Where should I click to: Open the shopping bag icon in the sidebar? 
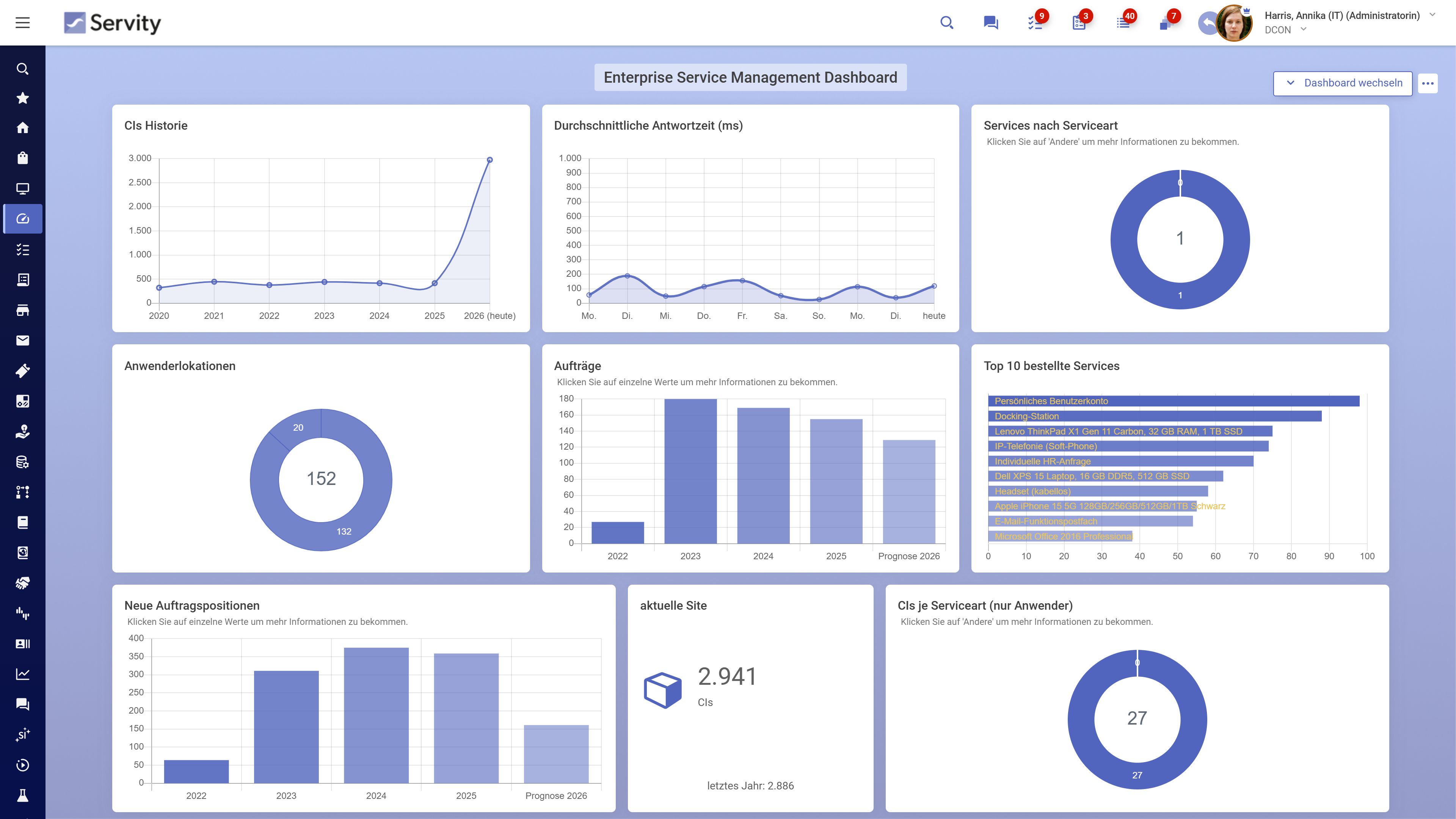point(23,158)
